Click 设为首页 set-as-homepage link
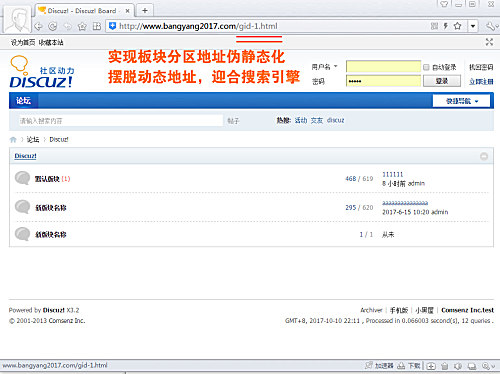500x374 pixels. (23, 42)
